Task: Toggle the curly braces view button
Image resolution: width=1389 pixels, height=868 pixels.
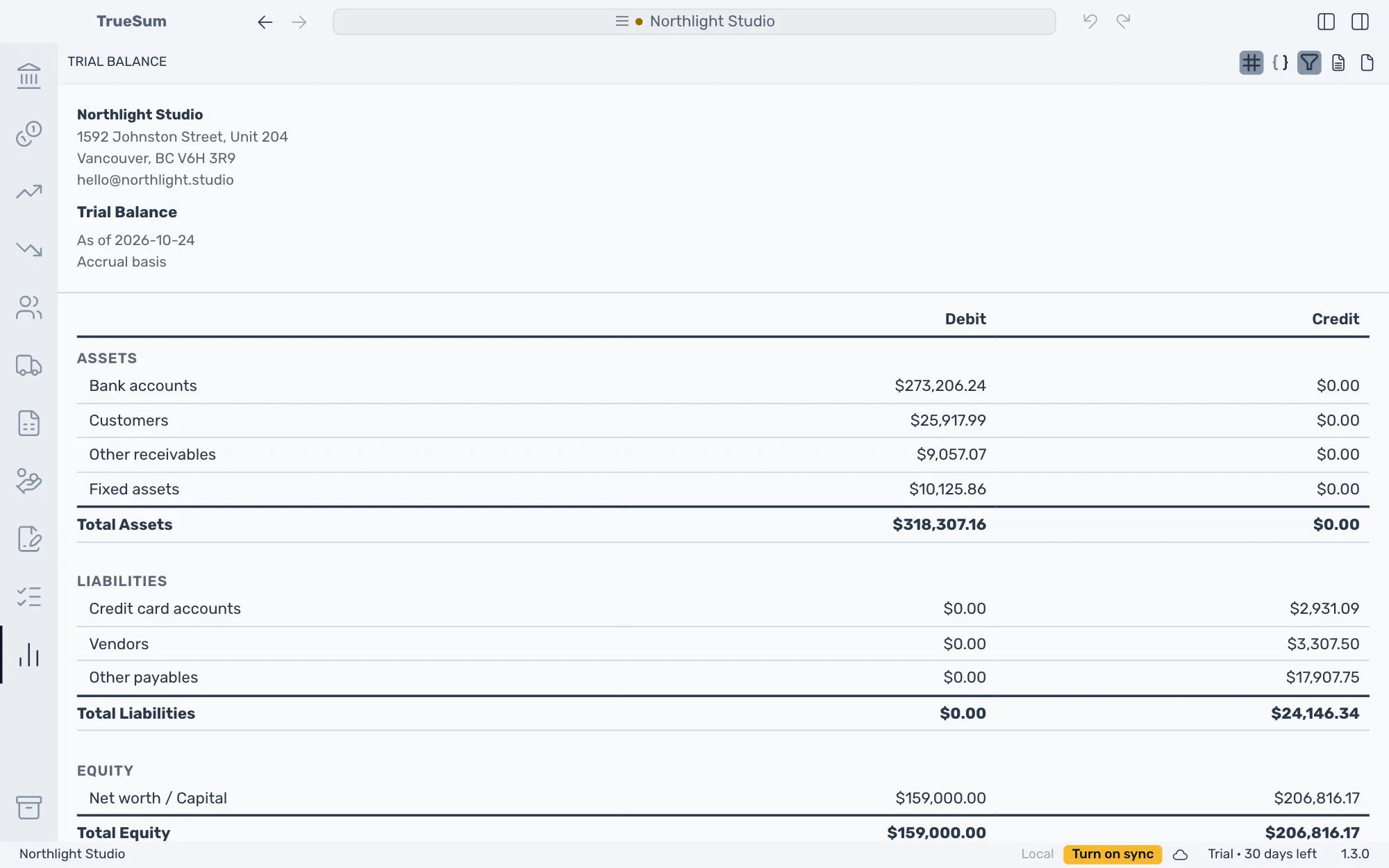Action: click(x=1280, y=62)
